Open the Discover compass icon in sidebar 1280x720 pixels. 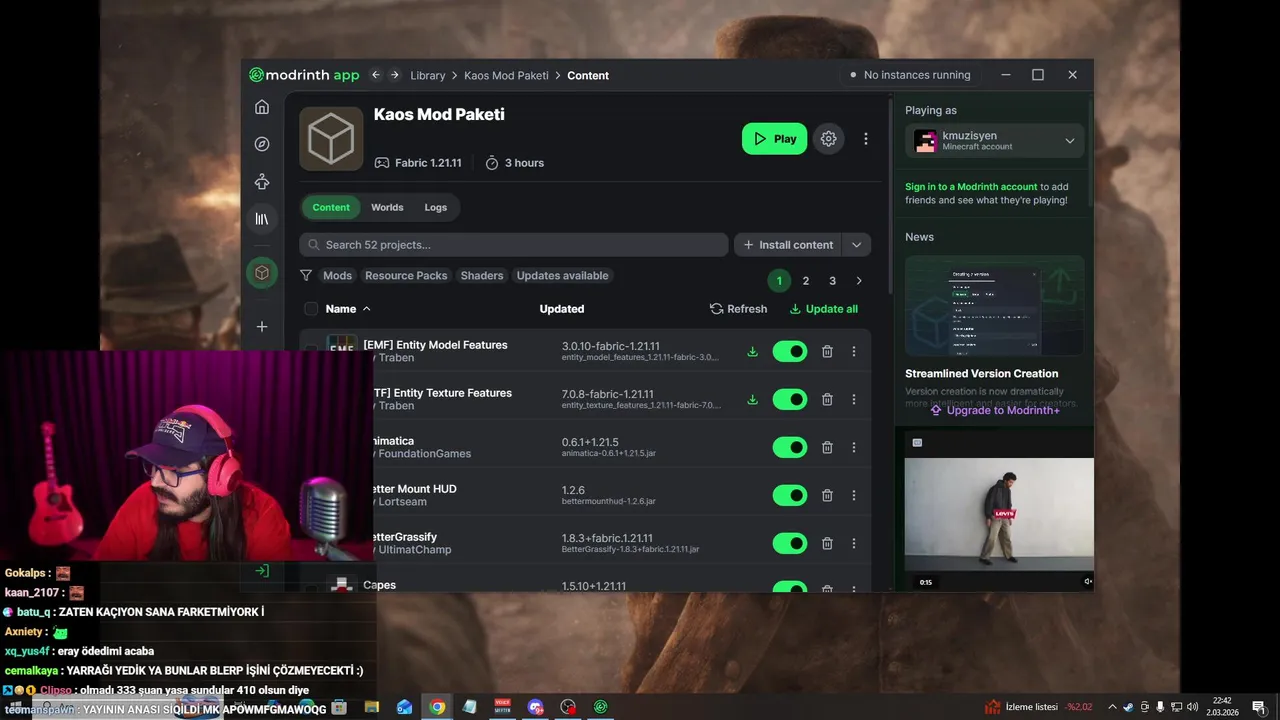(262, 144)
